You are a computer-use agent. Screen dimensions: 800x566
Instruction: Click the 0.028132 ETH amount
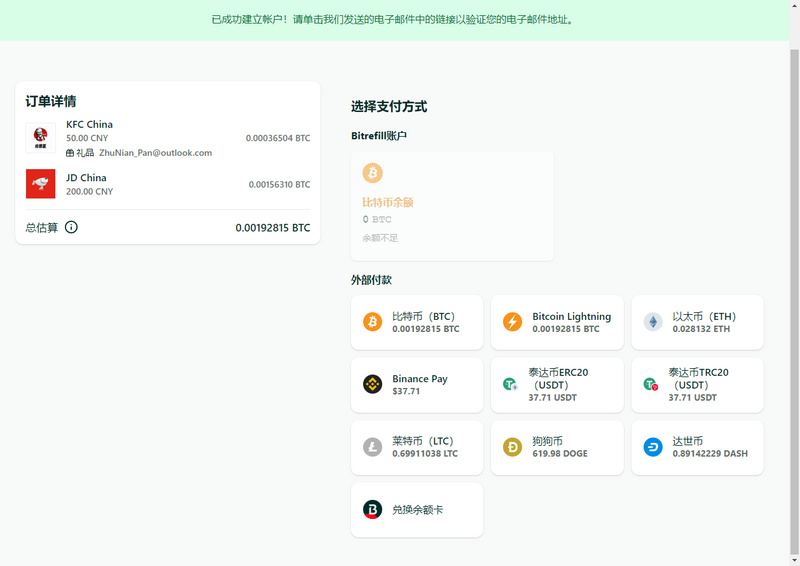pyautogui.click(x=701, y=329)
